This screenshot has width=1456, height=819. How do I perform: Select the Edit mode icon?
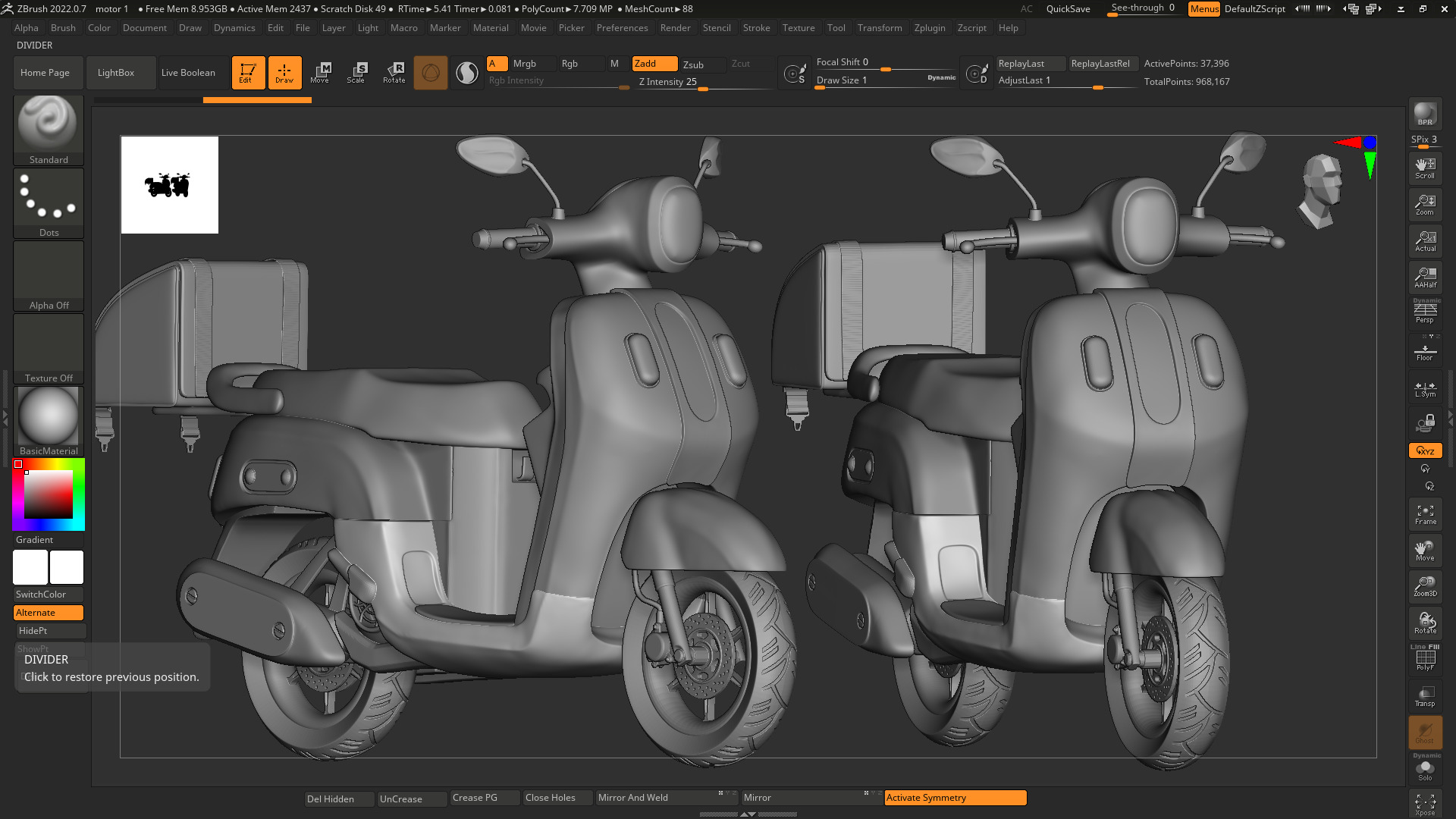pyautogui.click(x=248, y=73)
